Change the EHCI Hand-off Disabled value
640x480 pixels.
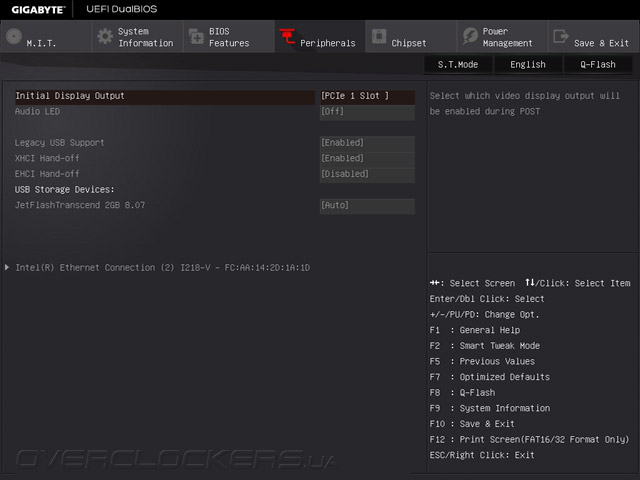[x=367, y=174]
